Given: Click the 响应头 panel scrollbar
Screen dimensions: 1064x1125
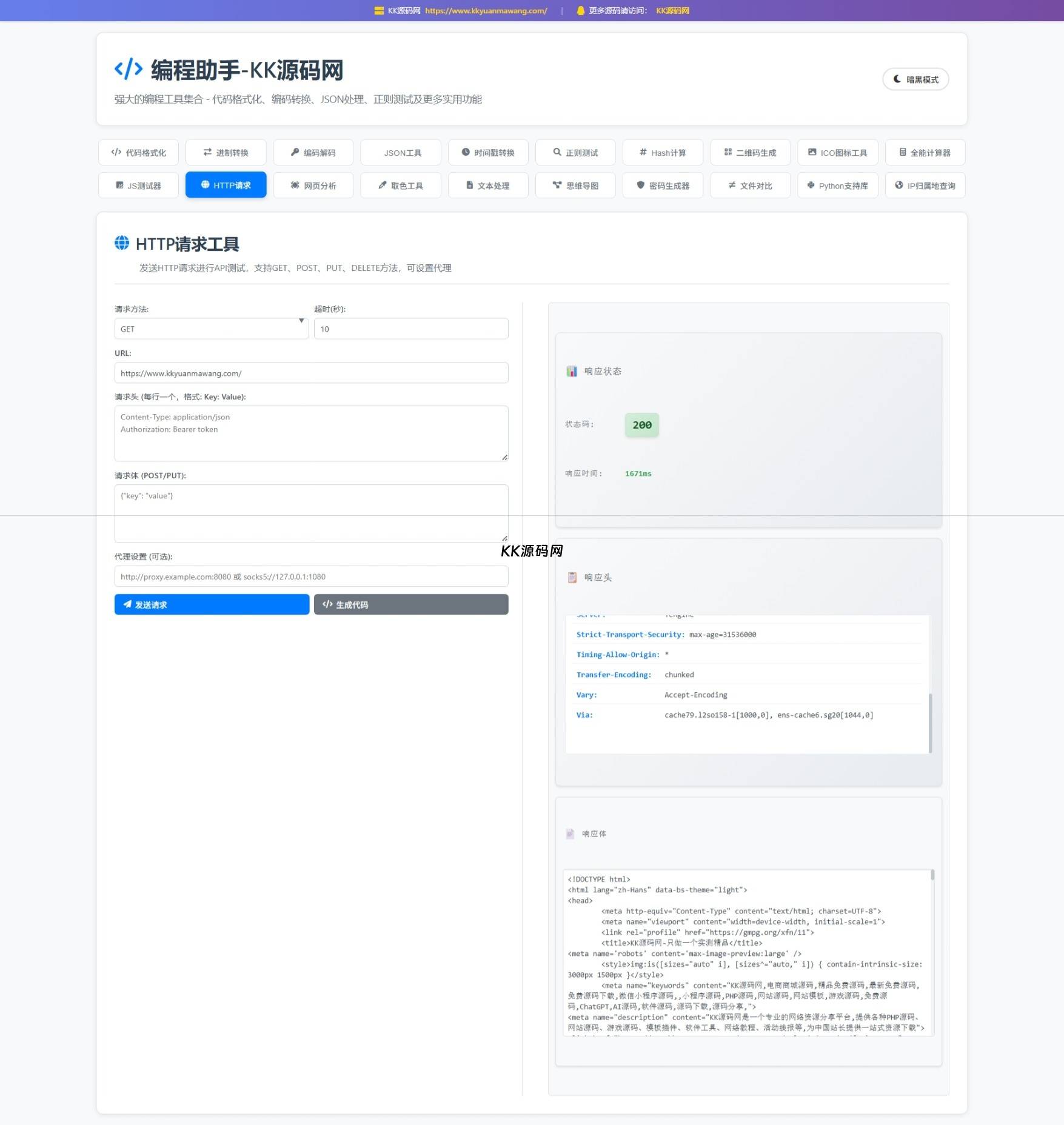Looking at the screenshot, I should pyautogui.click(x=930, y=723).
